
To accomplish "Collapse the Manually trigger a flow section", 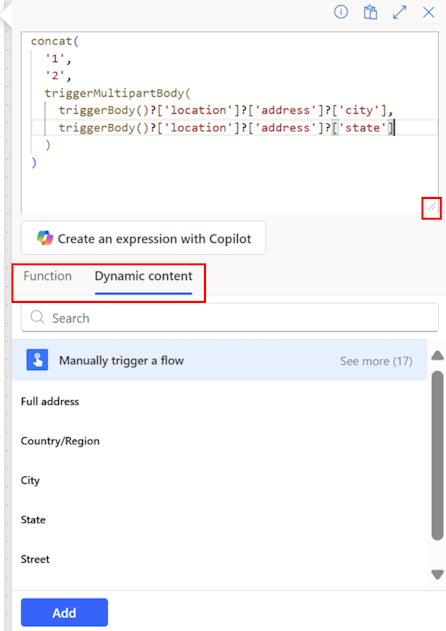I will click(x=219, y=360).
